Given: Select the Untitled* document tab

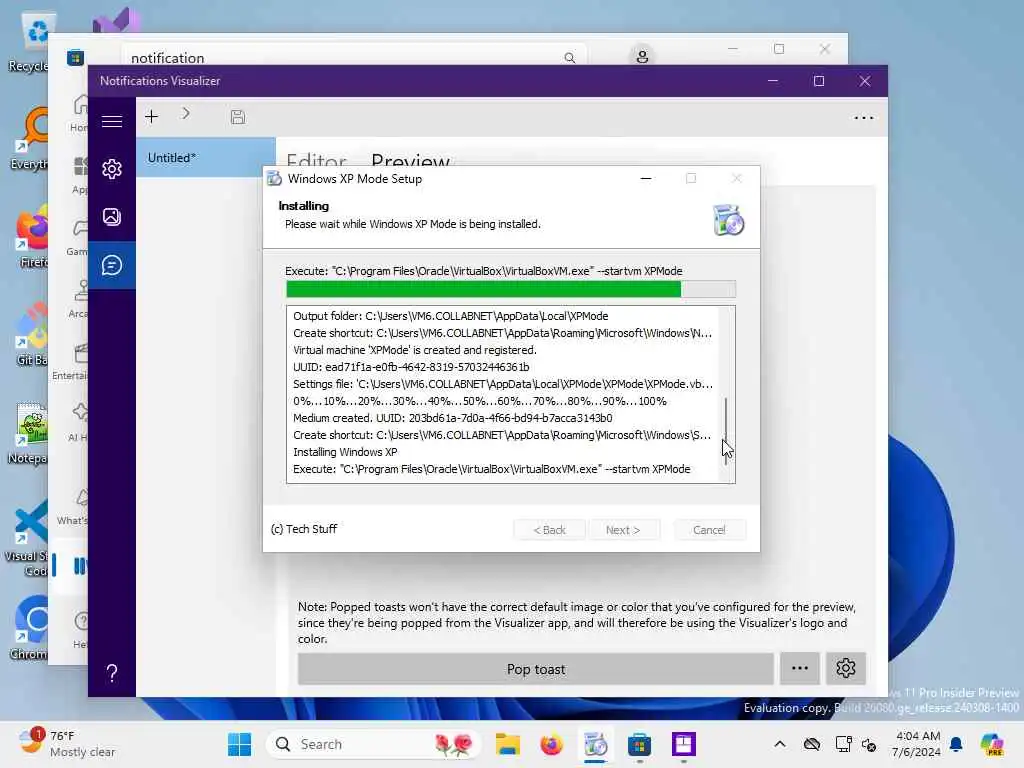Looking at the screenshot, I should tap(206, 157).
